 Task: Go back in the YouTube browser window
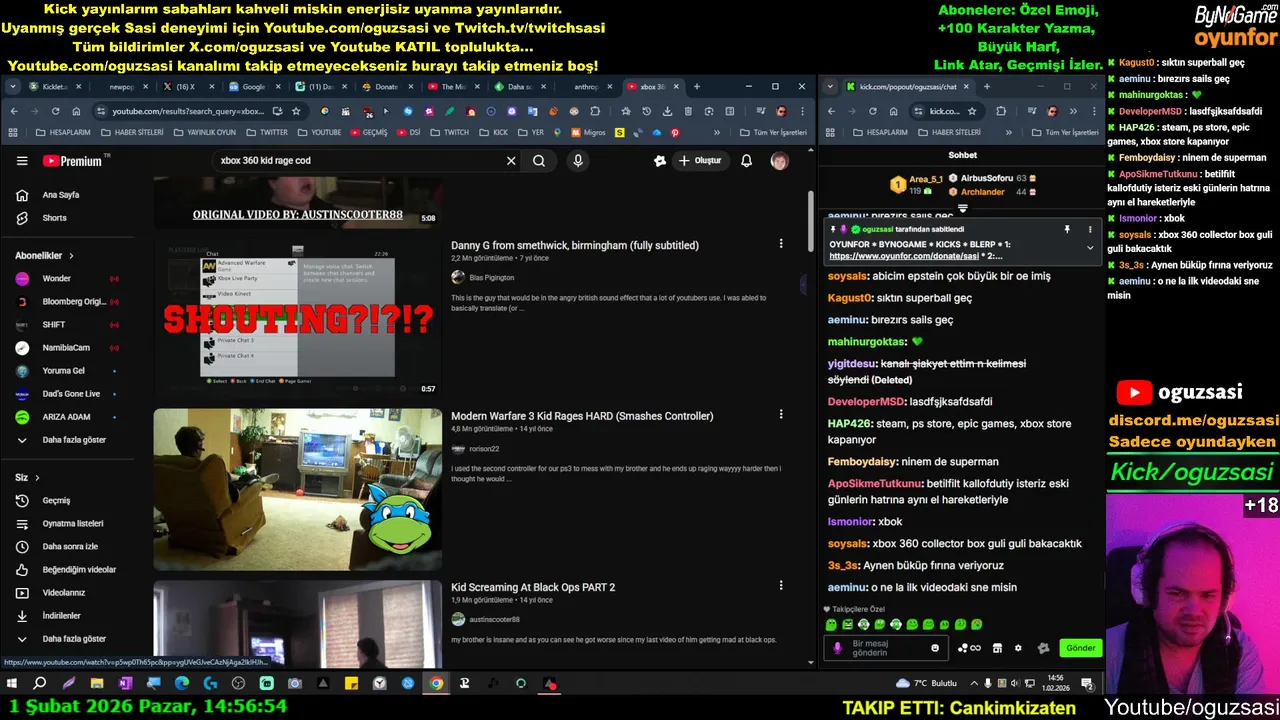[14, 111]
